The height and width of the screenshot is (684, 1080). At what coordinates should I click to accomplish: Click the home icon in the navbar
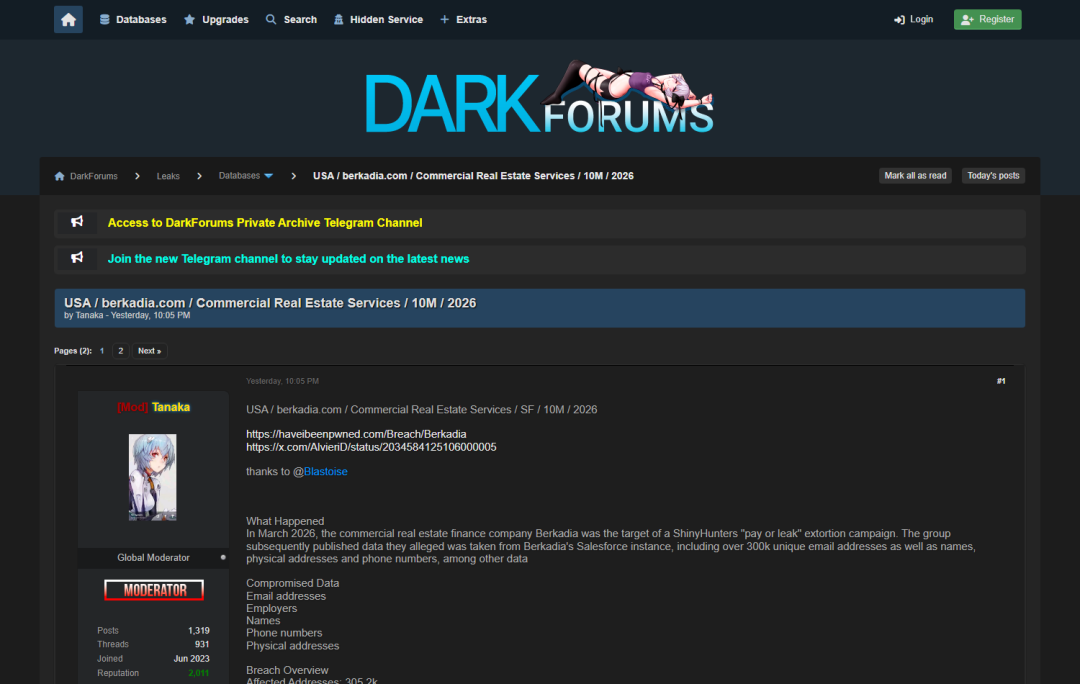pyautogui.click(x=68, y=19)
